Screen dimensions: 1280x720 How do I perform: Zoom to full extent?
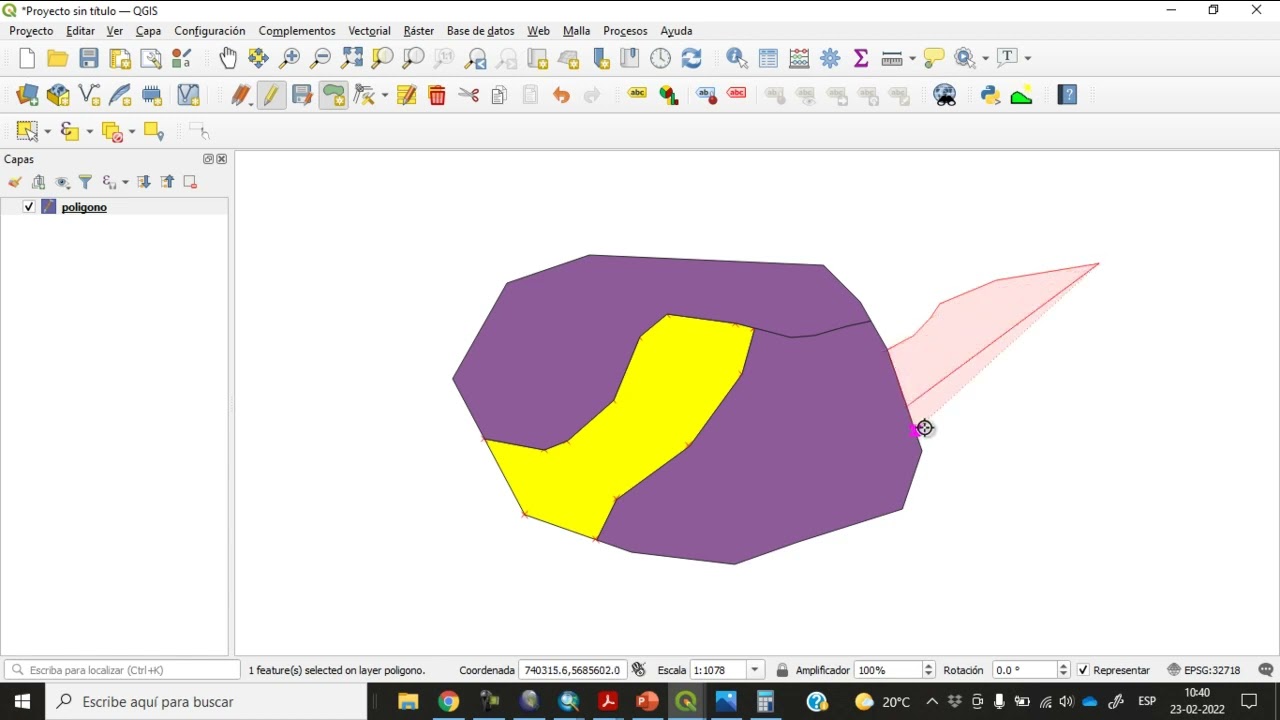point(352,58)
